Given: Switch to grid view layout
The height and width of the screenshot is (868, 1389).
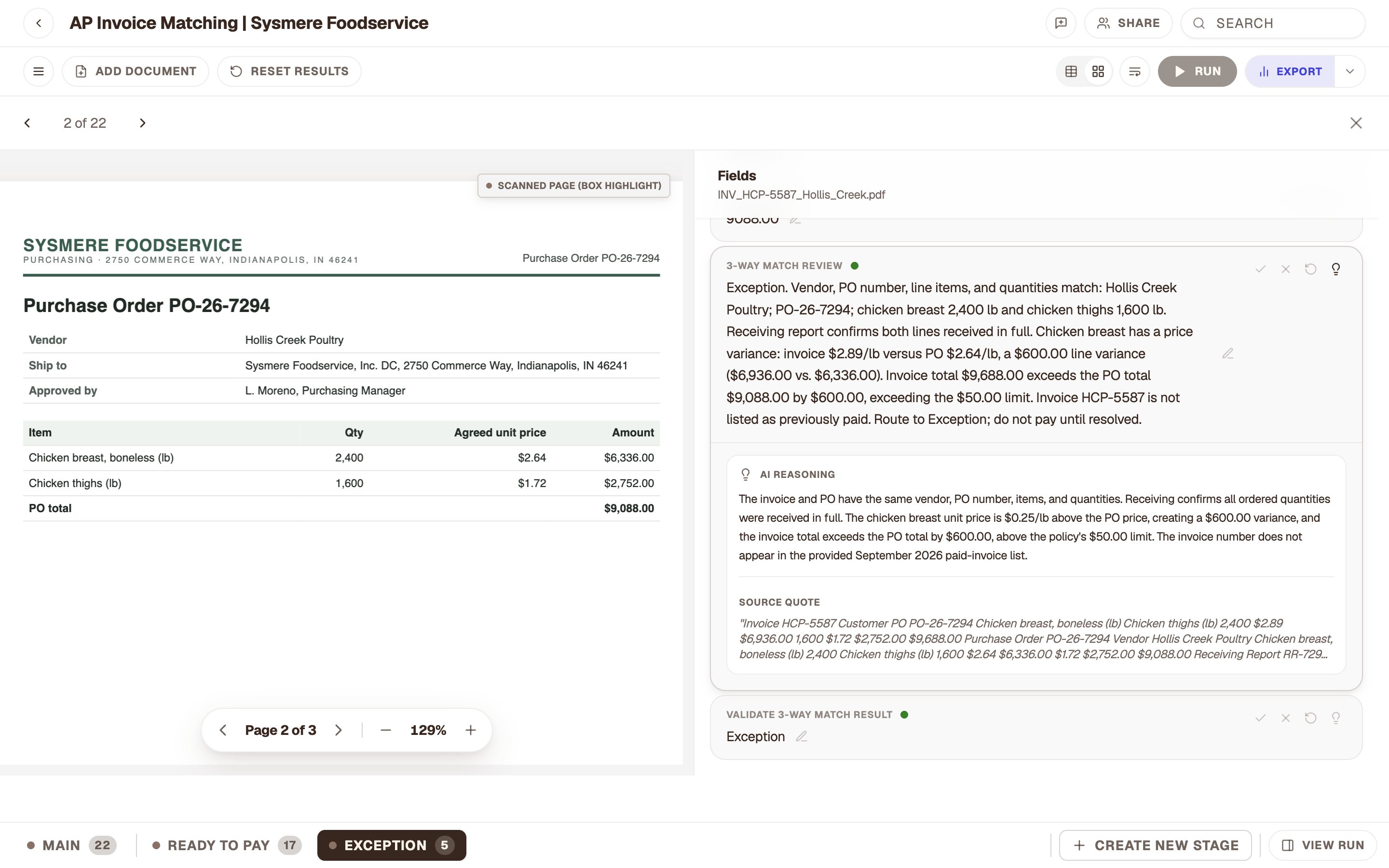Looking at the screenshot, I should click(1098, 71).
